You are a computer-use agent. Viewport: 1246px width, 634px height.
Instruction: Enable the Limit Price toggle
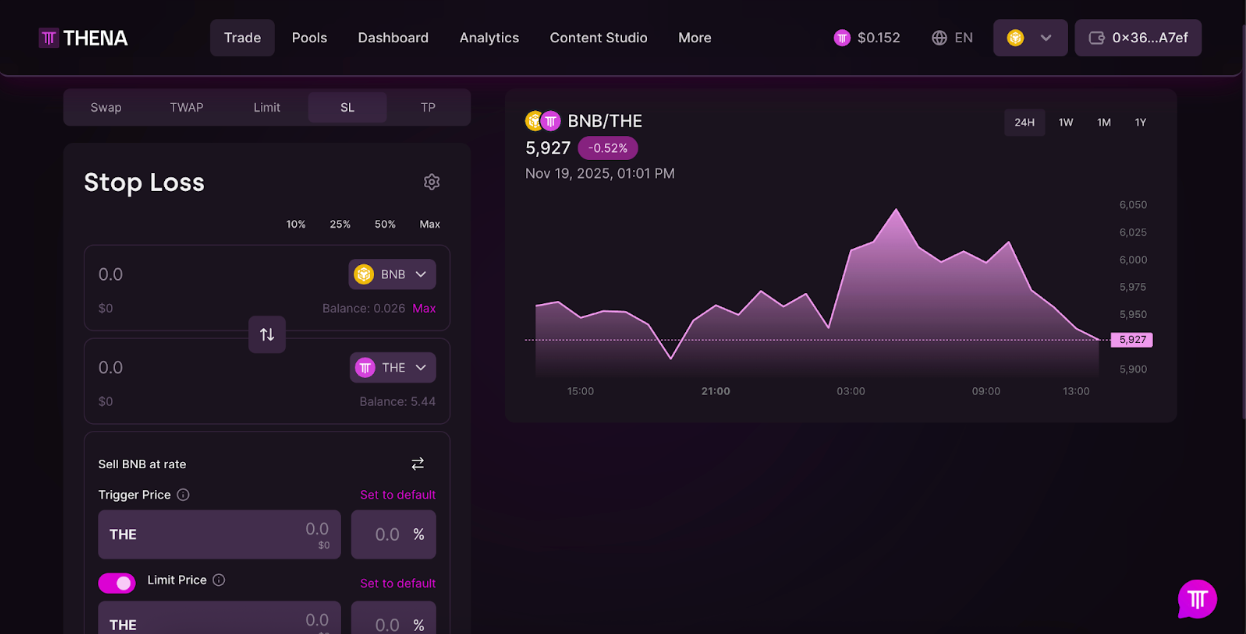pos(117,582)
